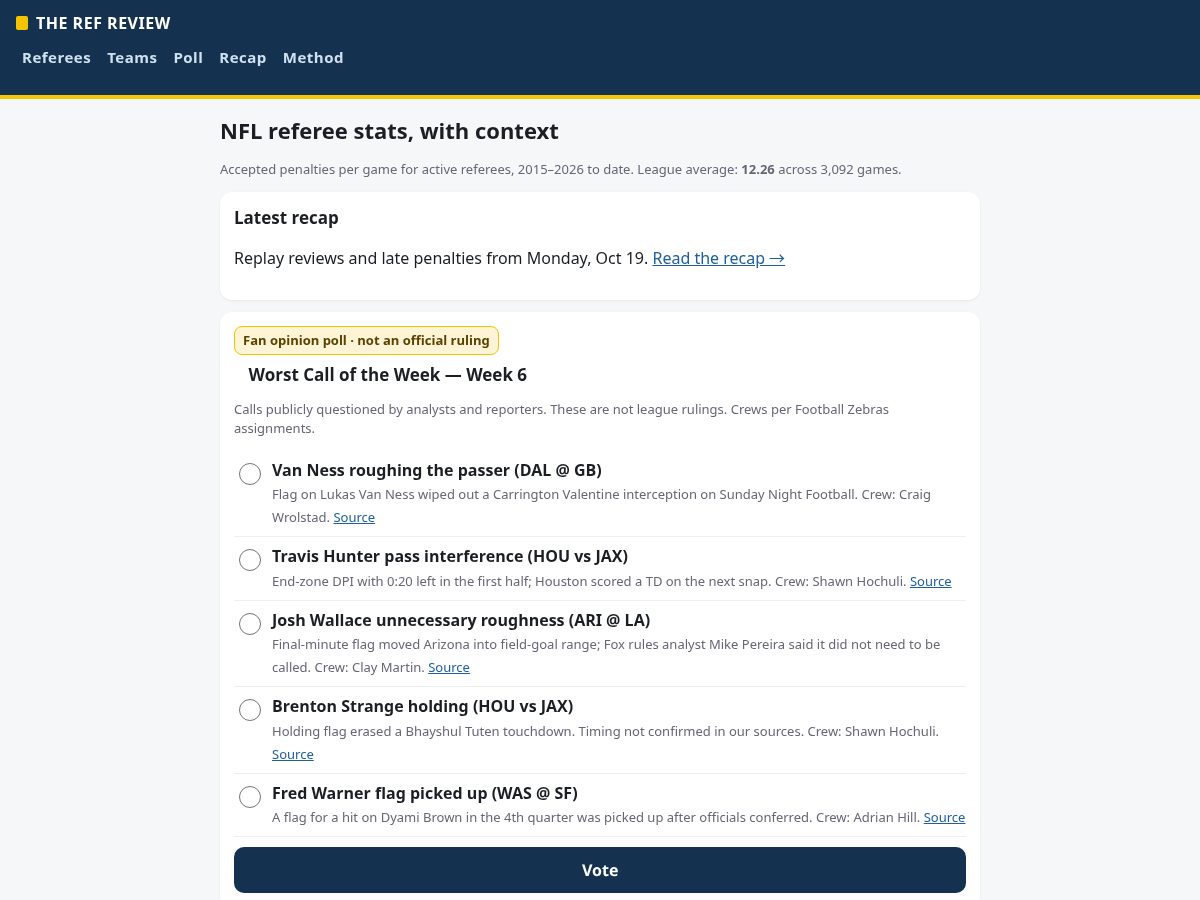Click Fred Warner flag picked up title

tap(425, 793)
